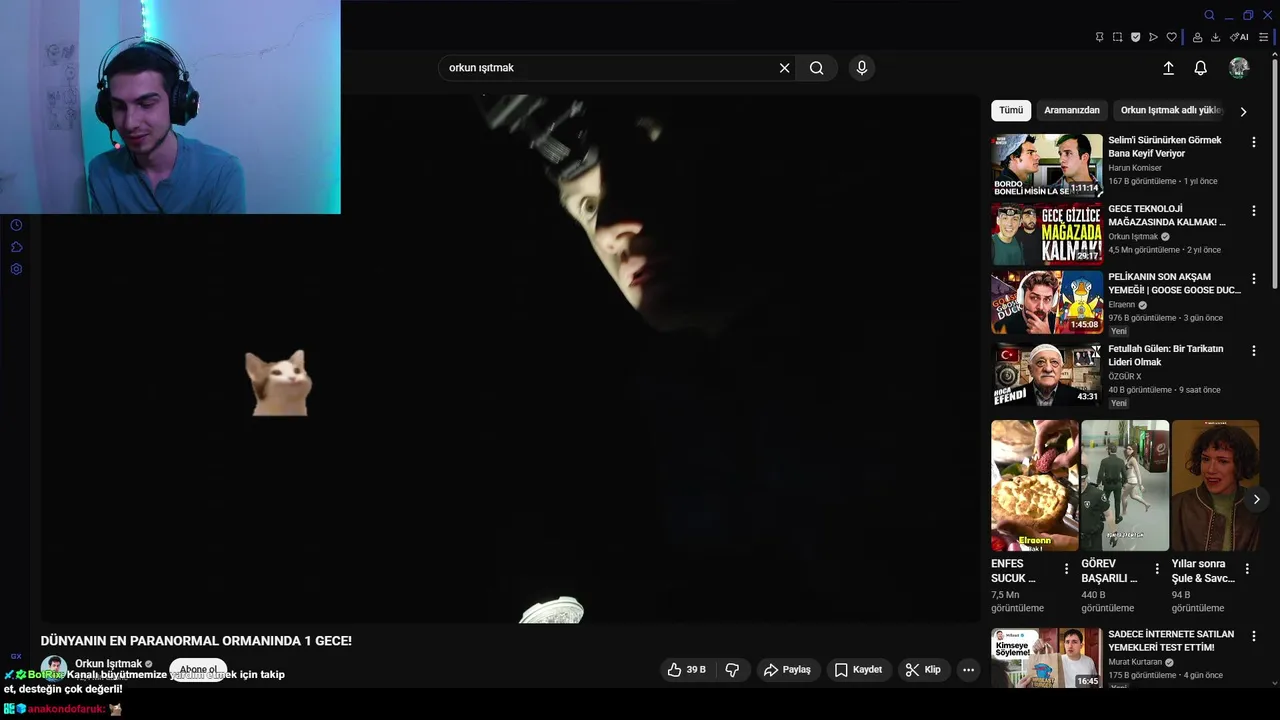Screen dimensions: 1280x720
Task: Open the Murat Kurtaran channel name
Action: (1135, 662)
